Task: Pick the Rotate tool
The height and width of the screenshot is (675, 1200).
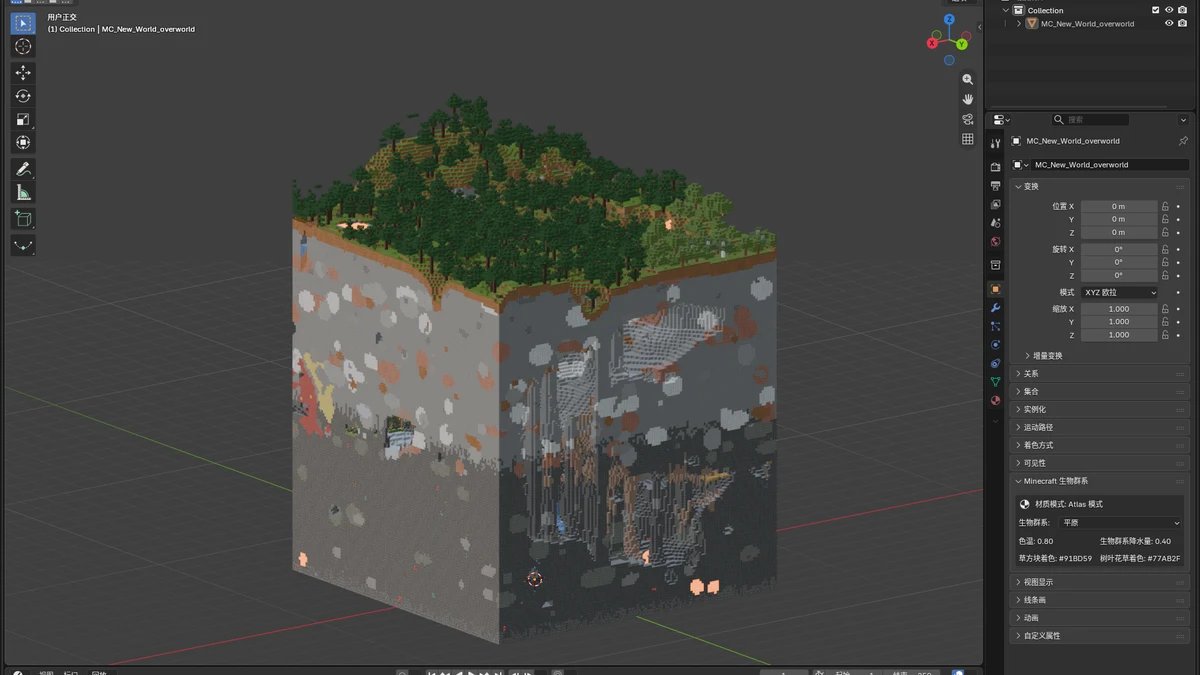Action: pos(23,96)
